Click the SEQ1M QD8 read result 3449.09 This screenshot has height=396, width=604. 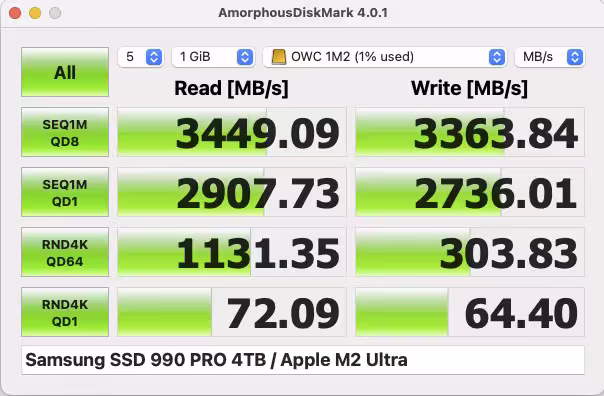[232, 132]
